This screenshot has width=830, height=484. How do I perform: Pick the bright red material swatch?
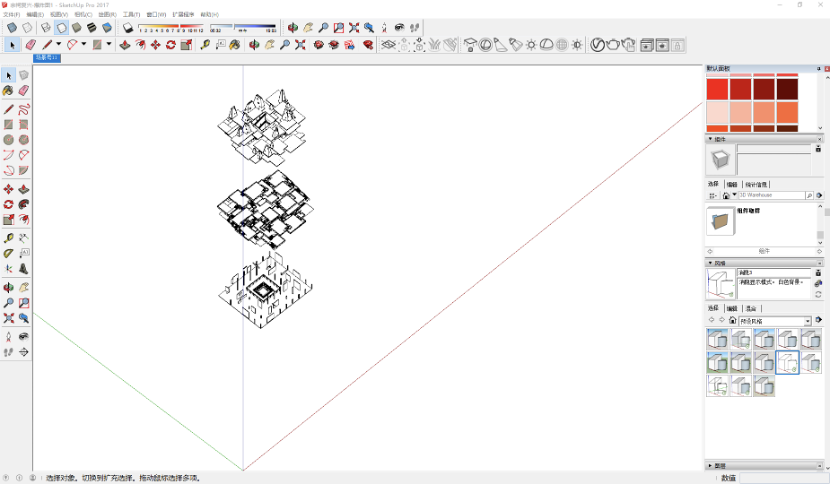(717, 89)
